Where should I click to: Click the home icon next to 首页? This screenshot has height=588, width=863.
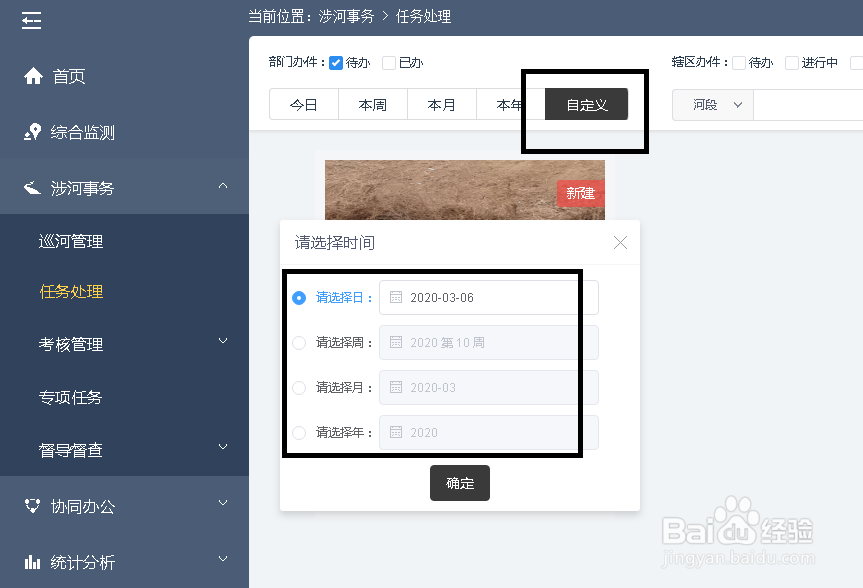click(x=33, y=76)
